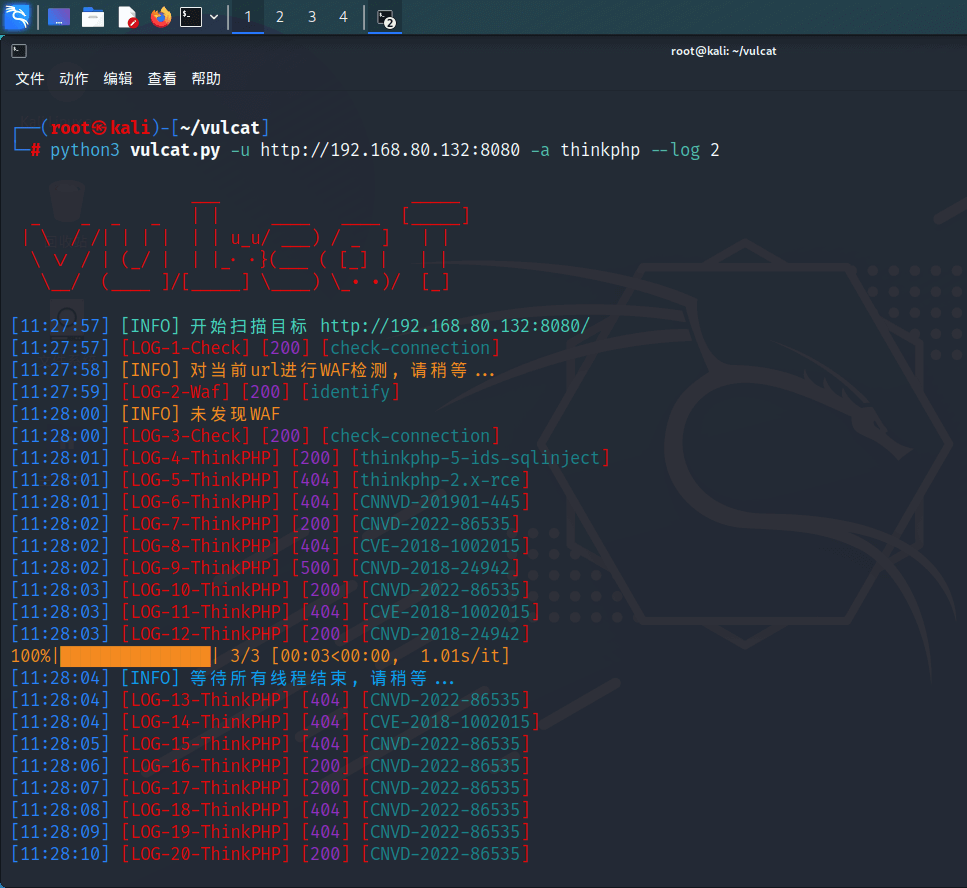
Task: Launch Firefox browser from the panel
Action: tap(160, 17)
